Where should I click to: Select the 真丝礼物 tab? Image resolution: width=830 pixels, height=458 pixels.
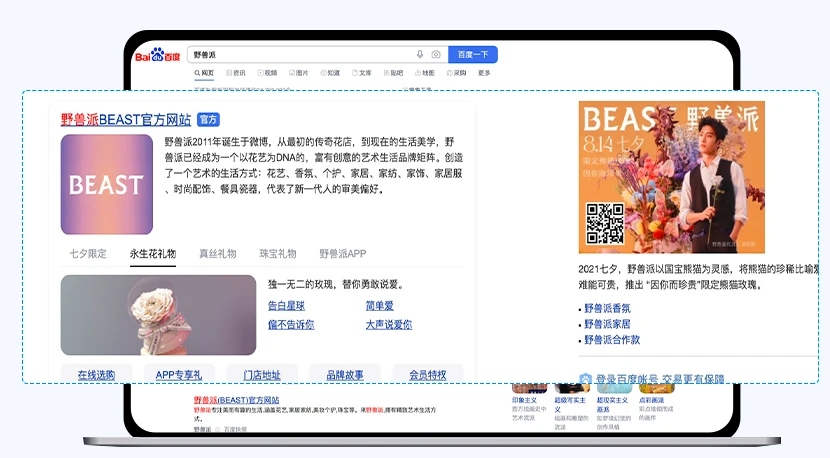point(217,254)
